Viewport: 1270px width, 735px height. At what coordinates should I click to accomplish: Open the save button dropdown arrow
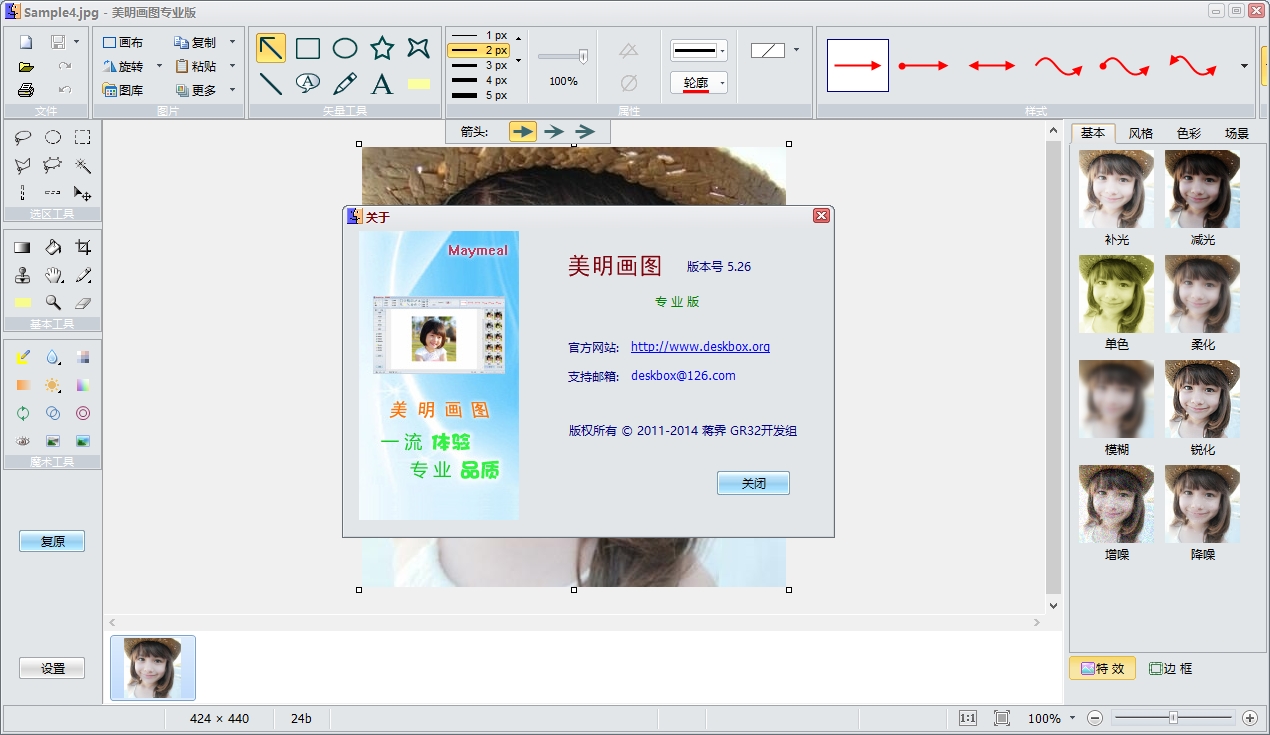point(76,43)
